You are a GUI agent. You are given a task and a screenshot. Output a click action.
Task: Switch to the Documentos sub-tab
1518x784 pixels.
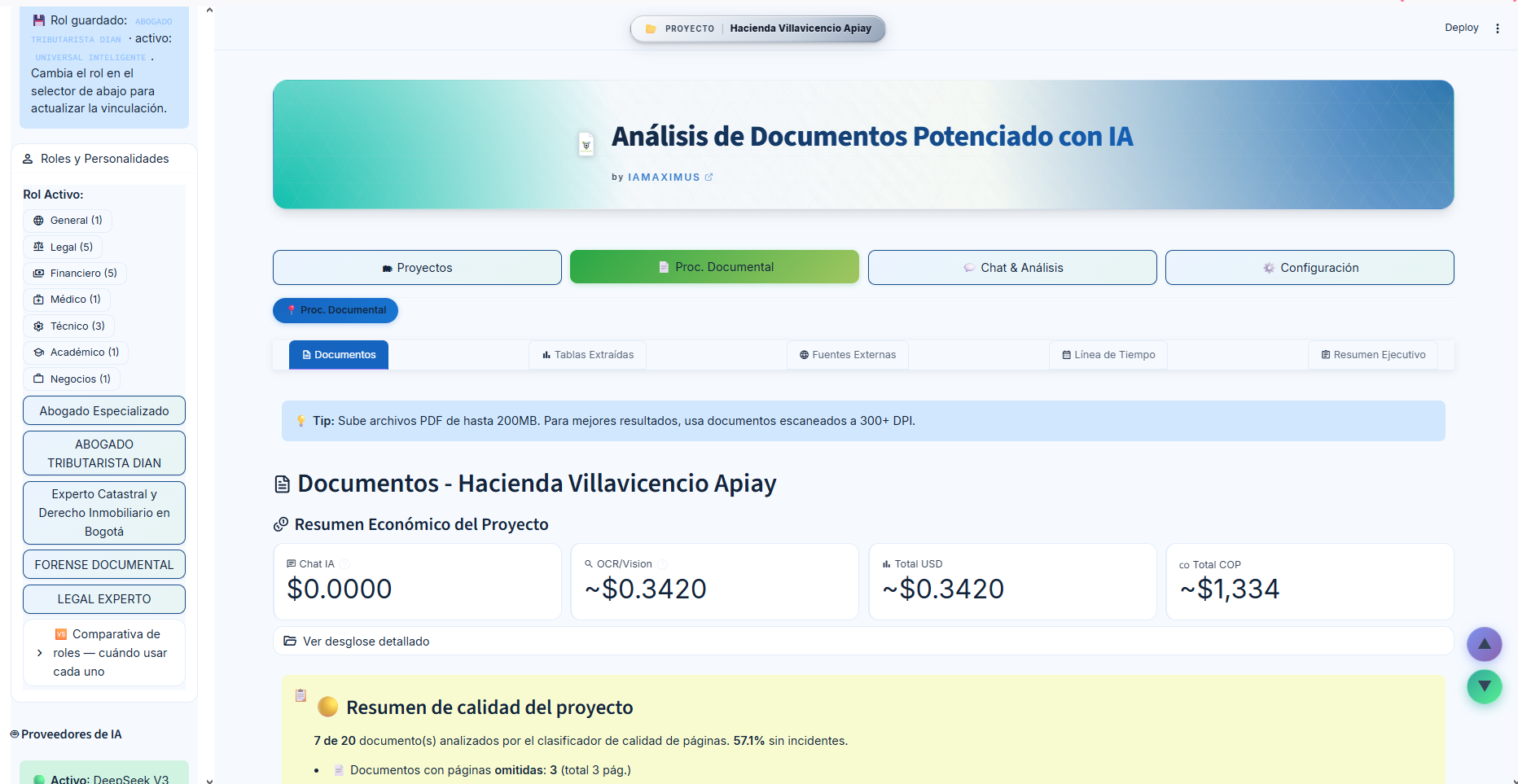339,355
